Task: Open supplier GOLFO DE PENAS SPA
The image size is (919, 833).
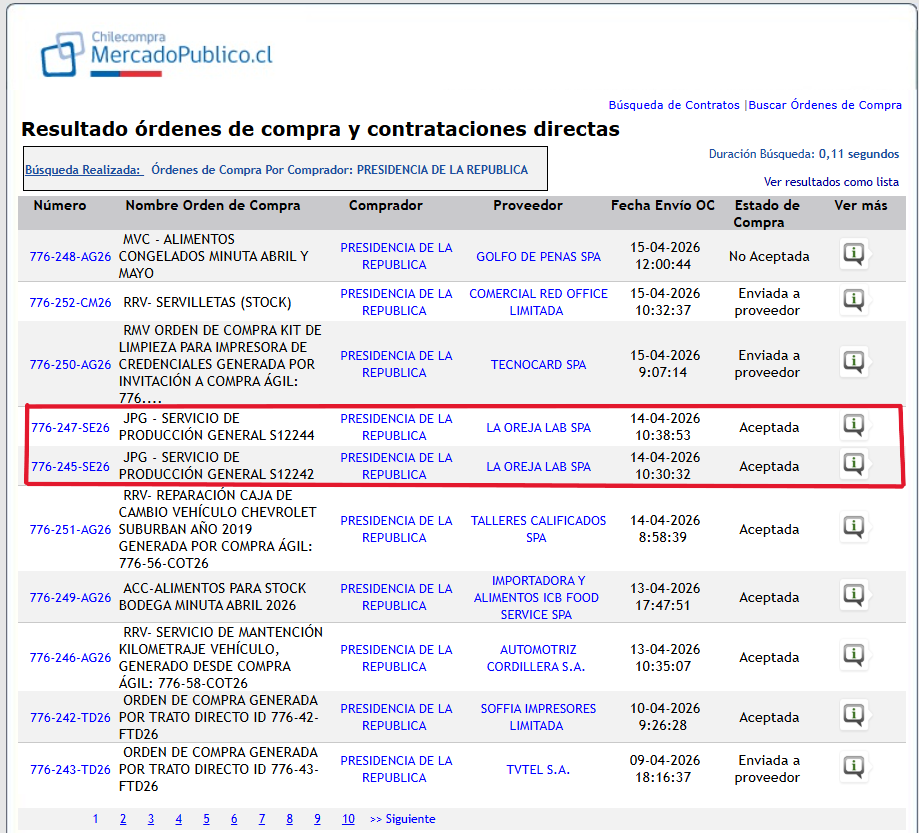Action: [x=539, y=256]
